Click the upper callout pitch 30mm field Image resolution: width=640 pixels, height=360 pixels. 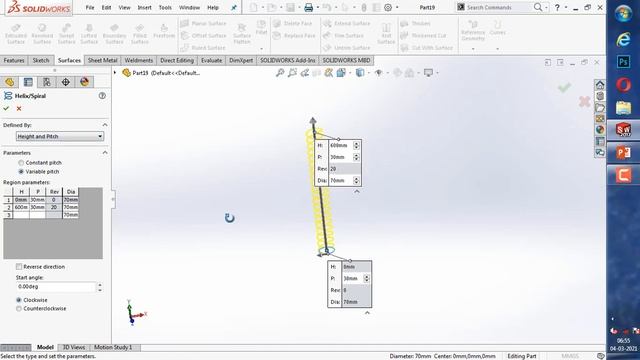(341, 157)
